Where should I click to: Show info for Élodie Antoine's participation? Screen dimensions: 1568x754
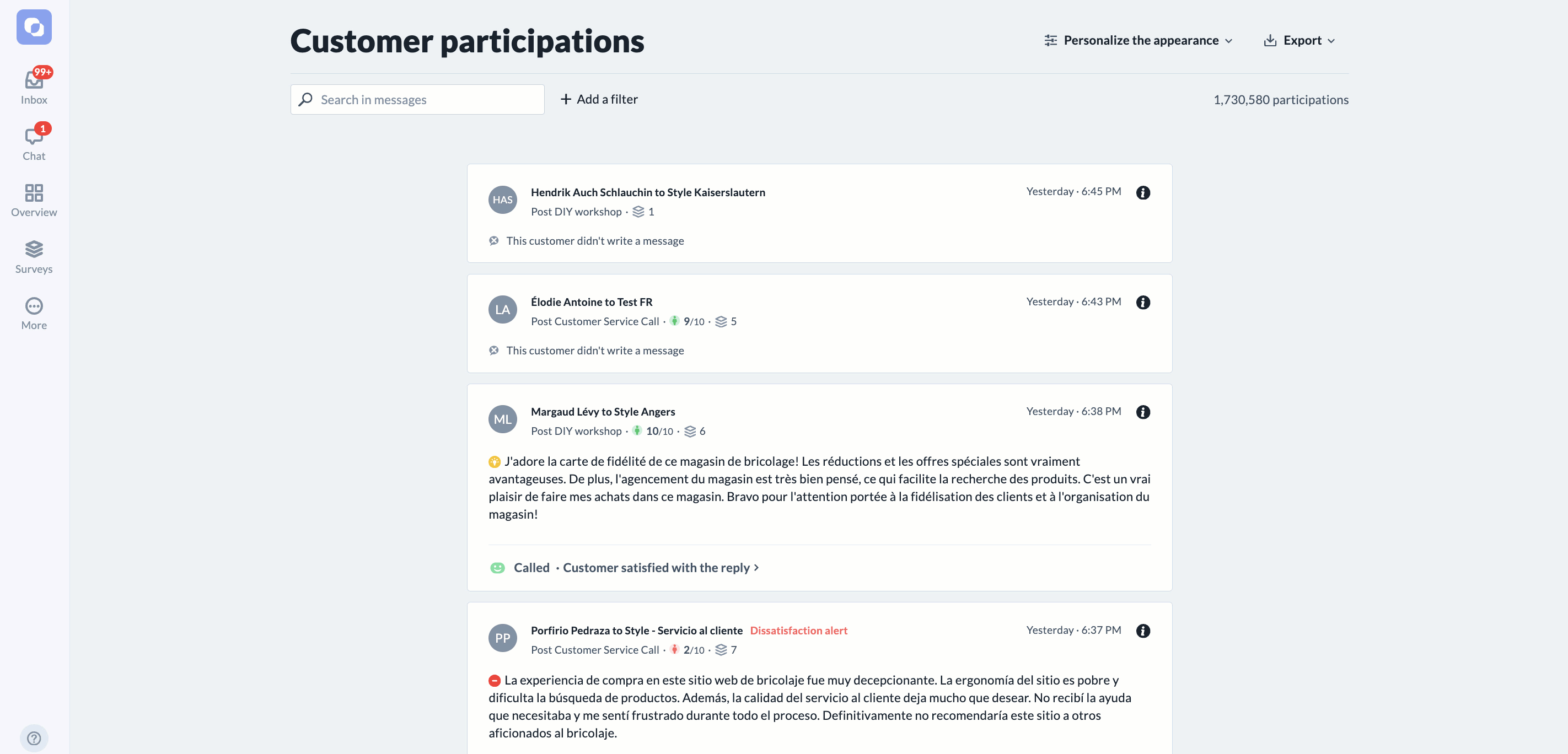1142,302
